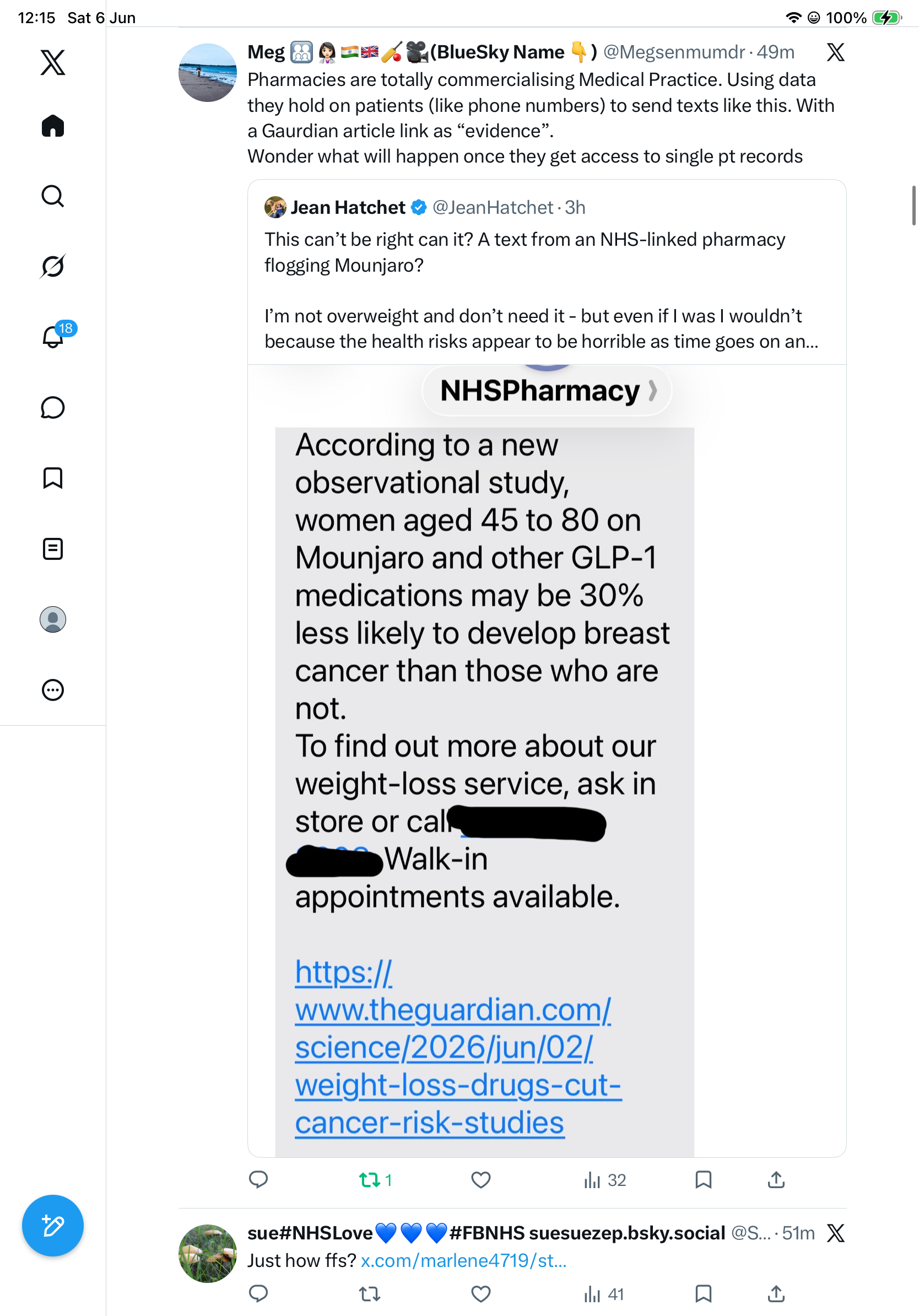Screen dimensions: 919x1316
Task: Open the x.com/marlene4719 link
Action: pos(463,1260)
